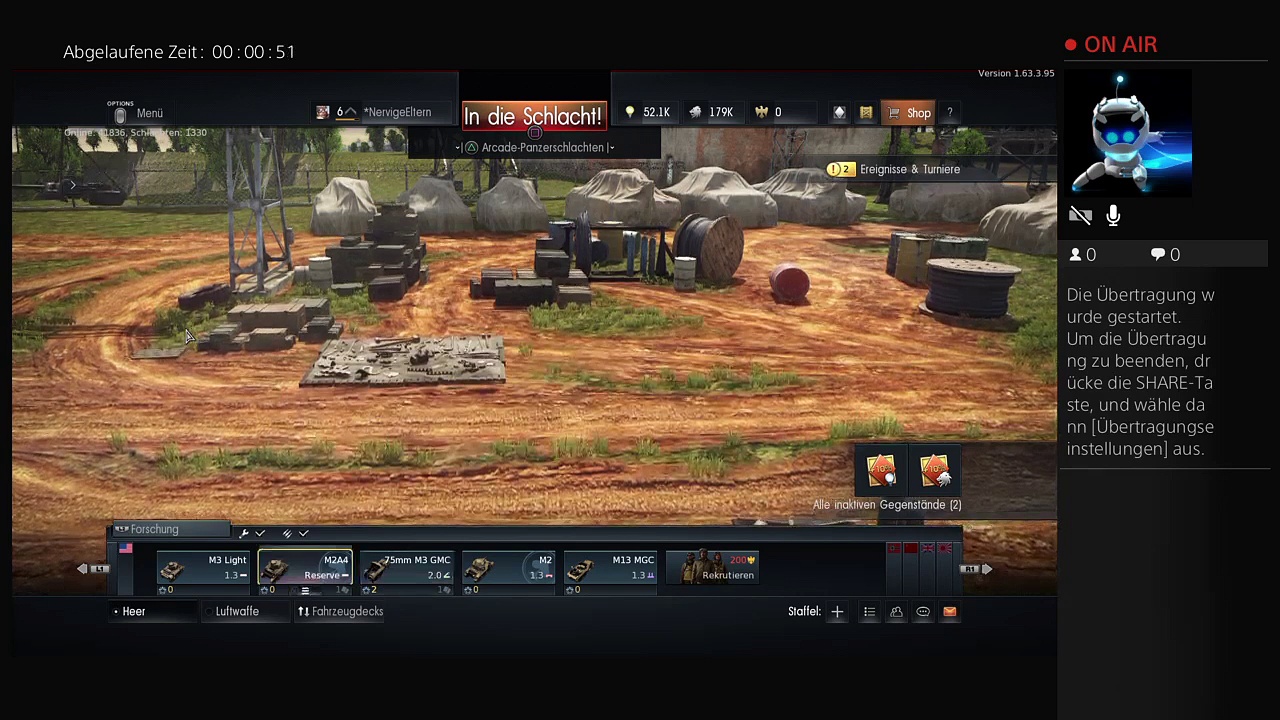The width and height of the screenshot is (1280, 720).
Task: Open the Fahrzeugdecks presets selector
Action: coord(341,612)
